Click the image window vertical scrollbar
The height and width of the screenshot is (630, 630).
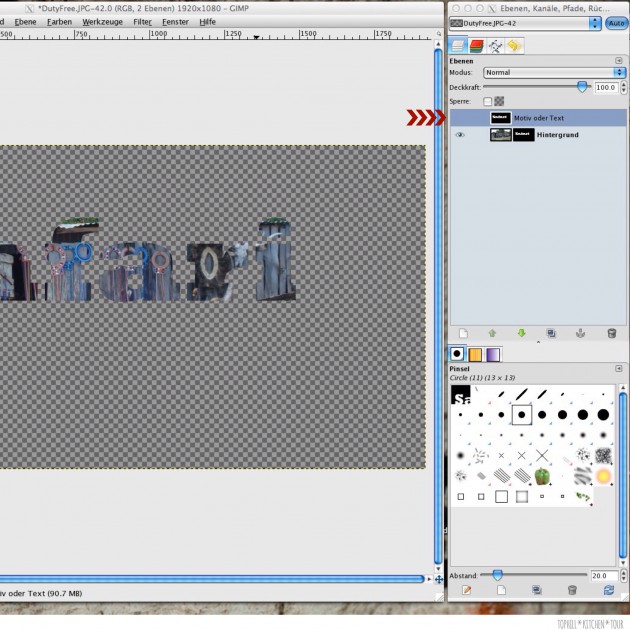click(x=438, y=306)
